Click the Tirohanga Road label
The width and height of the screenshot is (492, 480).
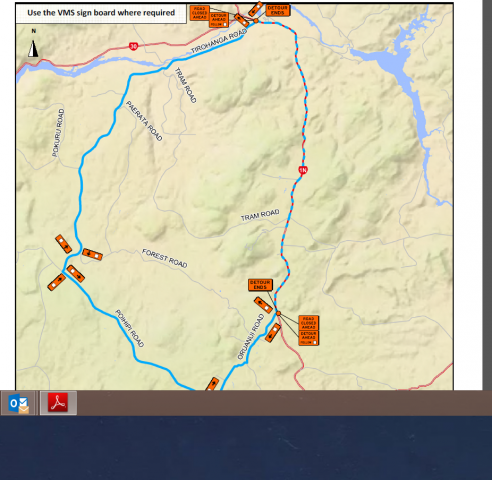pyautogui.click(x=219, y=41)
